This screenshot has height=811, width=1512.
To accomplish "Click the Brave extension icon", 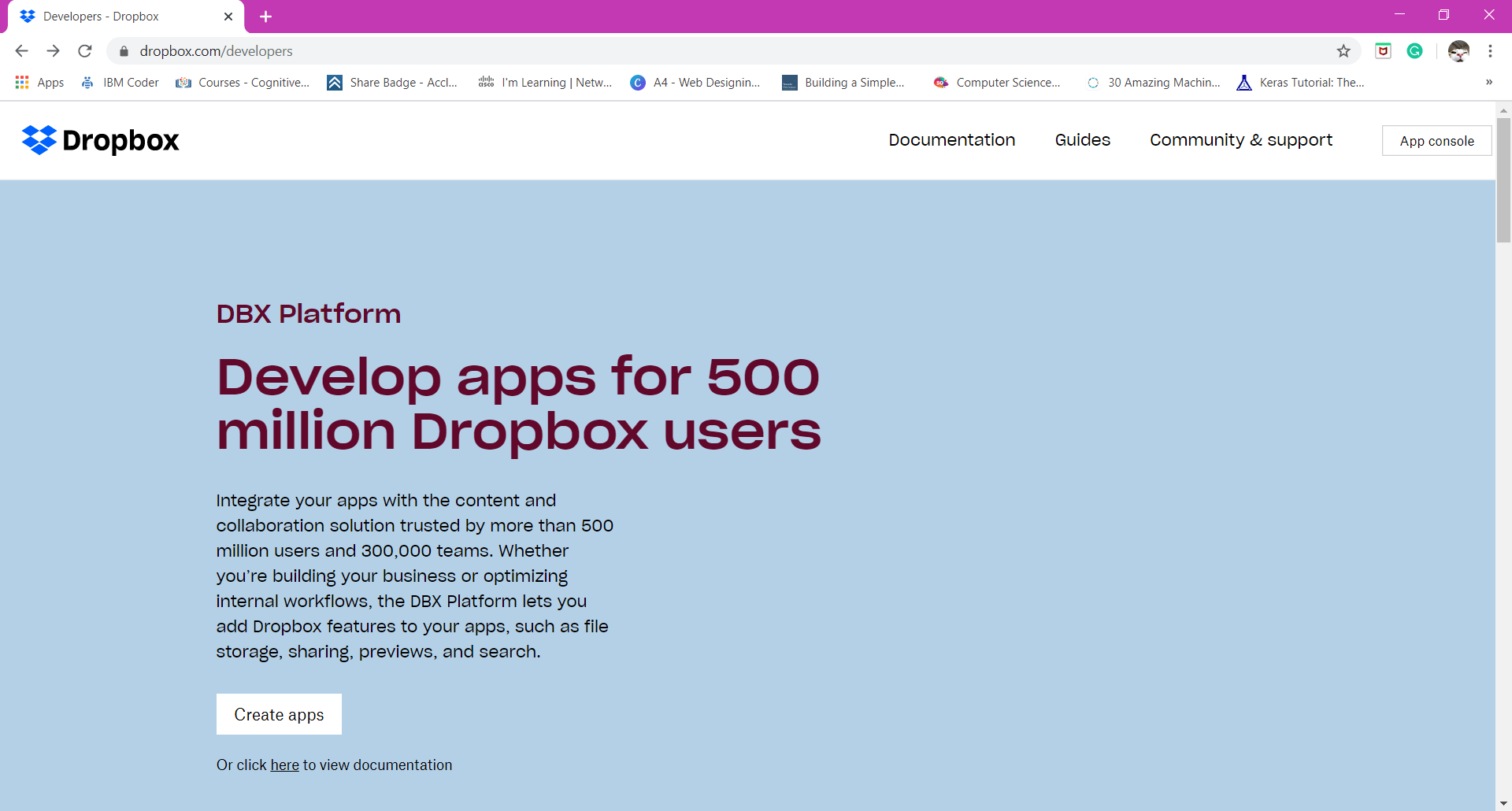I will tap(1383, 50).
